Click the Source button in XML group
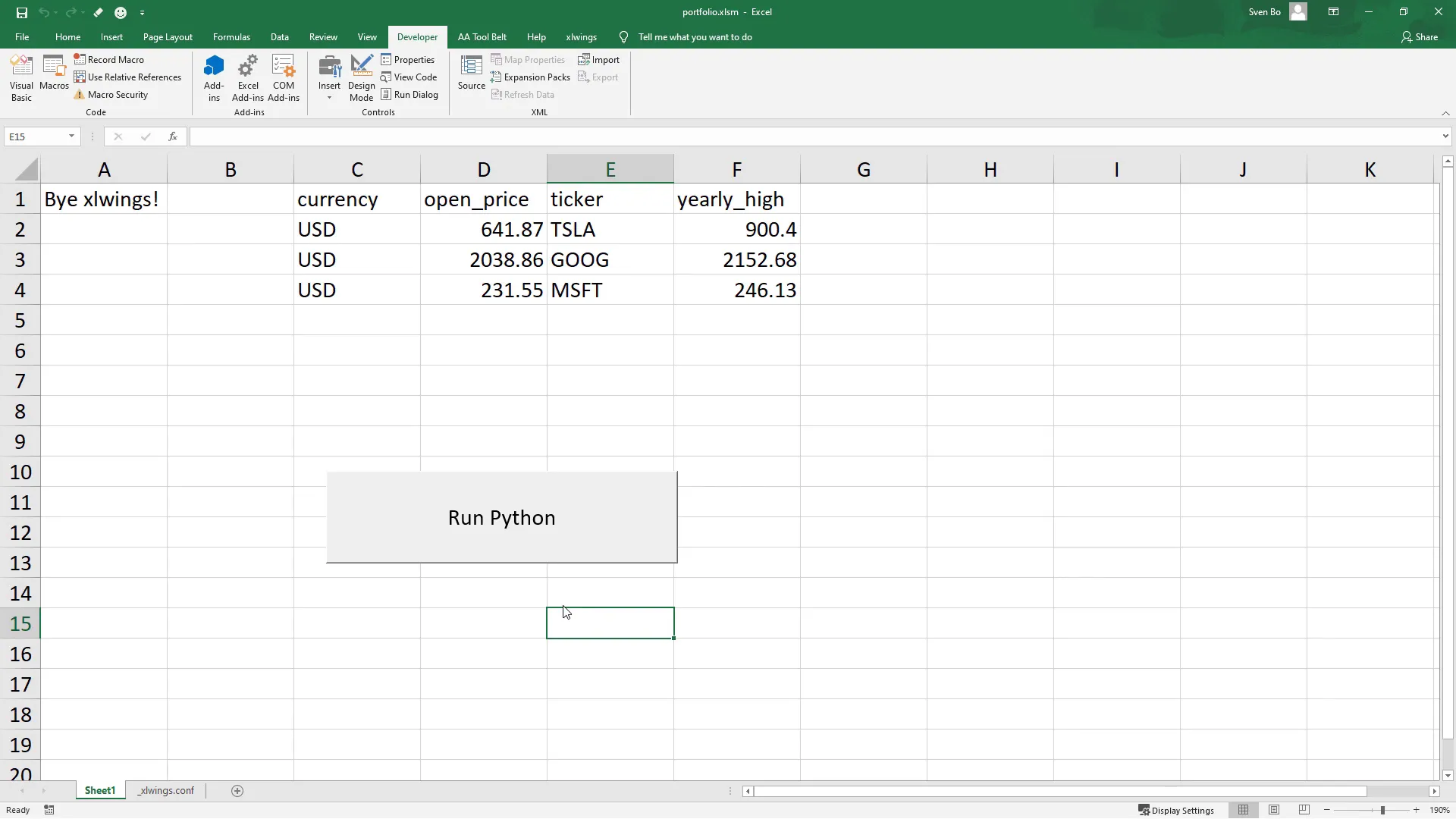 (471, 76)
